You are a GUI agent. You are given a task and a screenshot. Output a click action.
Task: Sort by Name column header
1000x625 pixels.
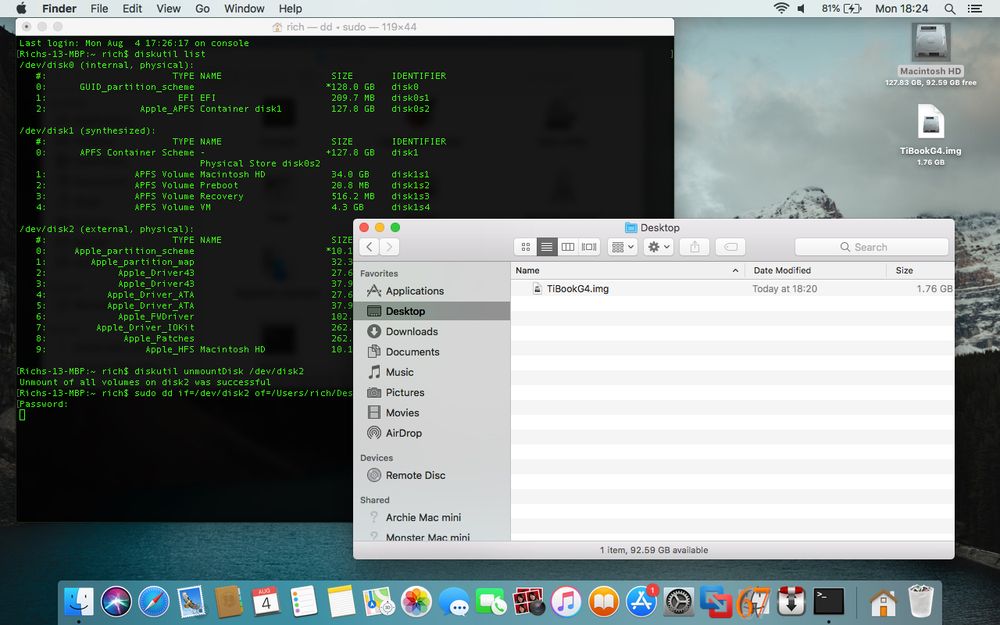(x=628, y=270)
